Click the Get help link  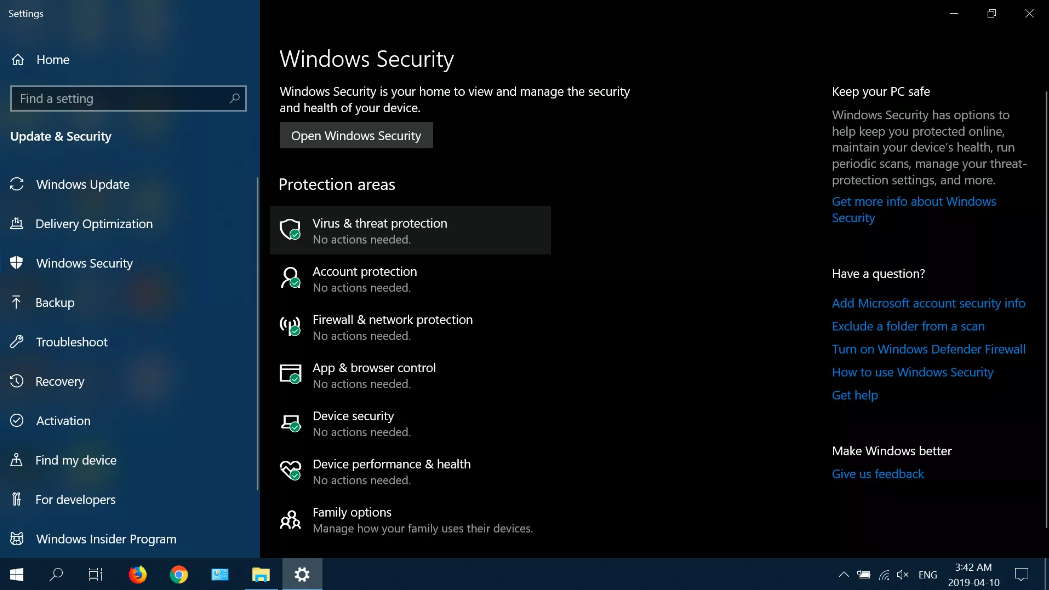point(855,395)
